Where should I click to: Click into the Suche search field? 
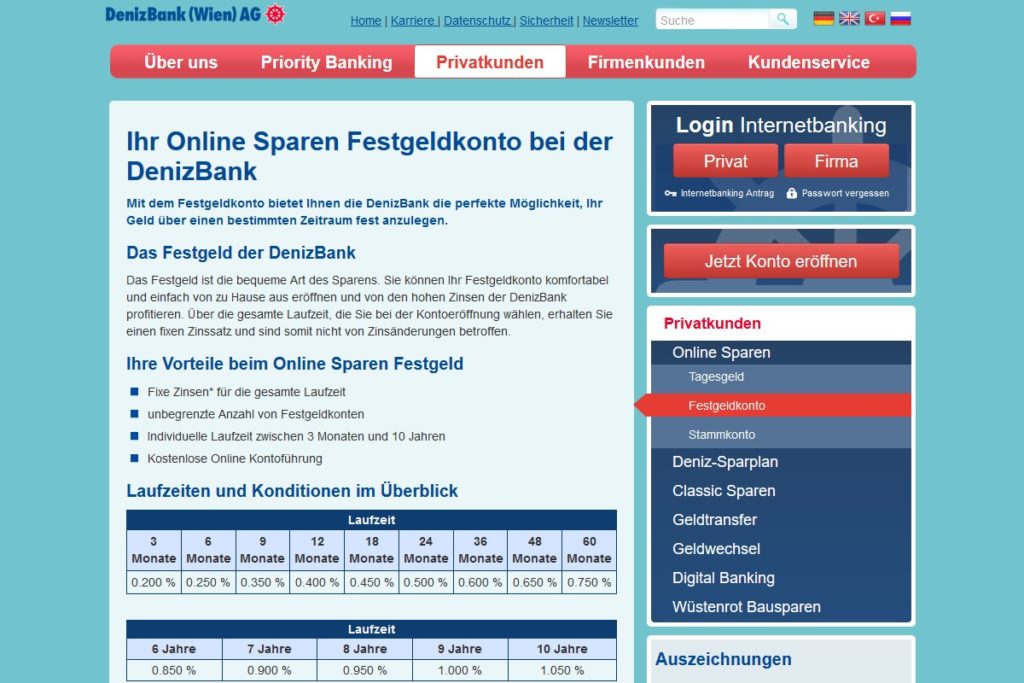coord(710,18)
